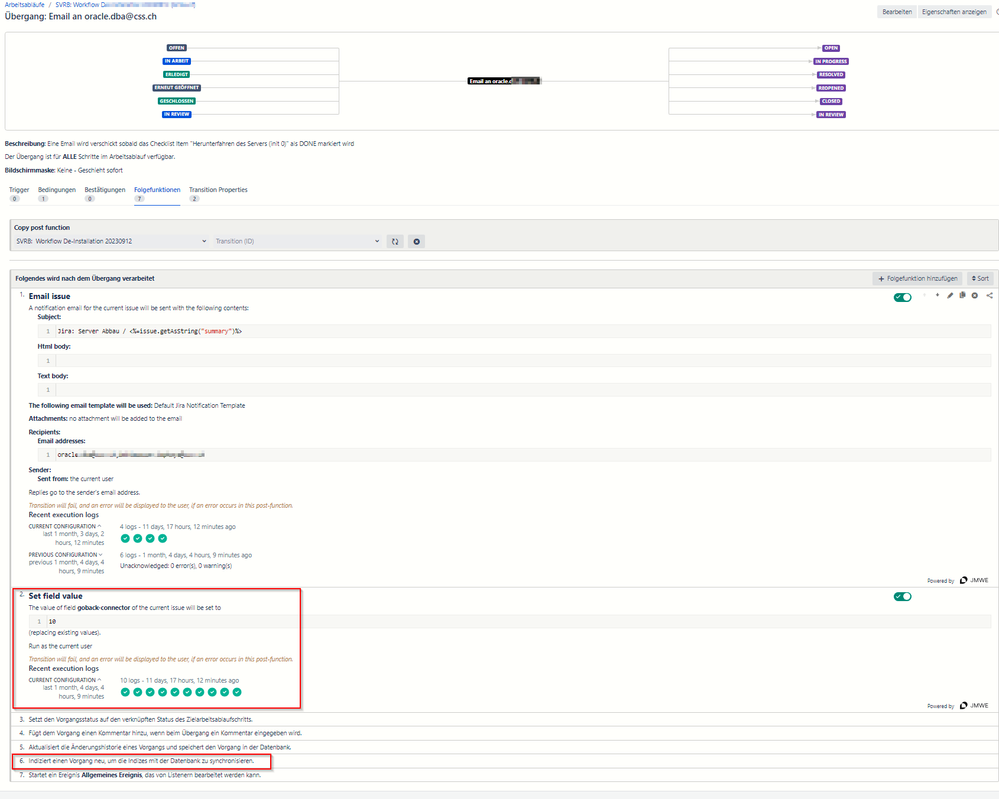Click the Bearbeiten button
999x799 pixels.
tap(897, 12)
